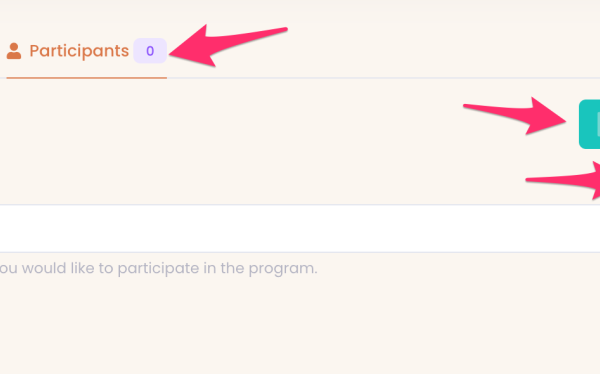Click the left end of the white field
Screen dimensions: 600x374
coord(8,229)
